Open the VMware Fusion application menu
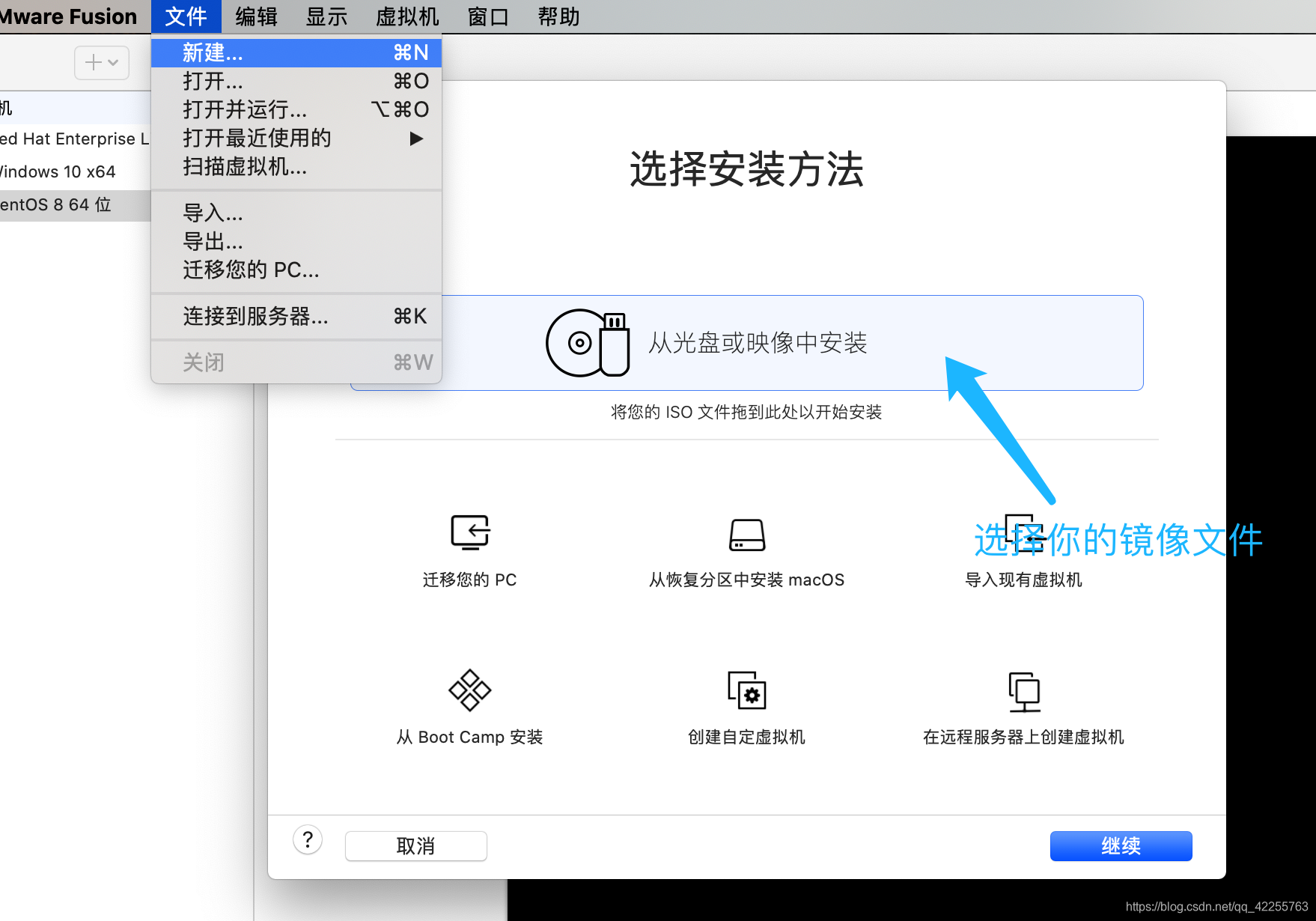This screenshot has width=1316, height=921. coord(68,16)
